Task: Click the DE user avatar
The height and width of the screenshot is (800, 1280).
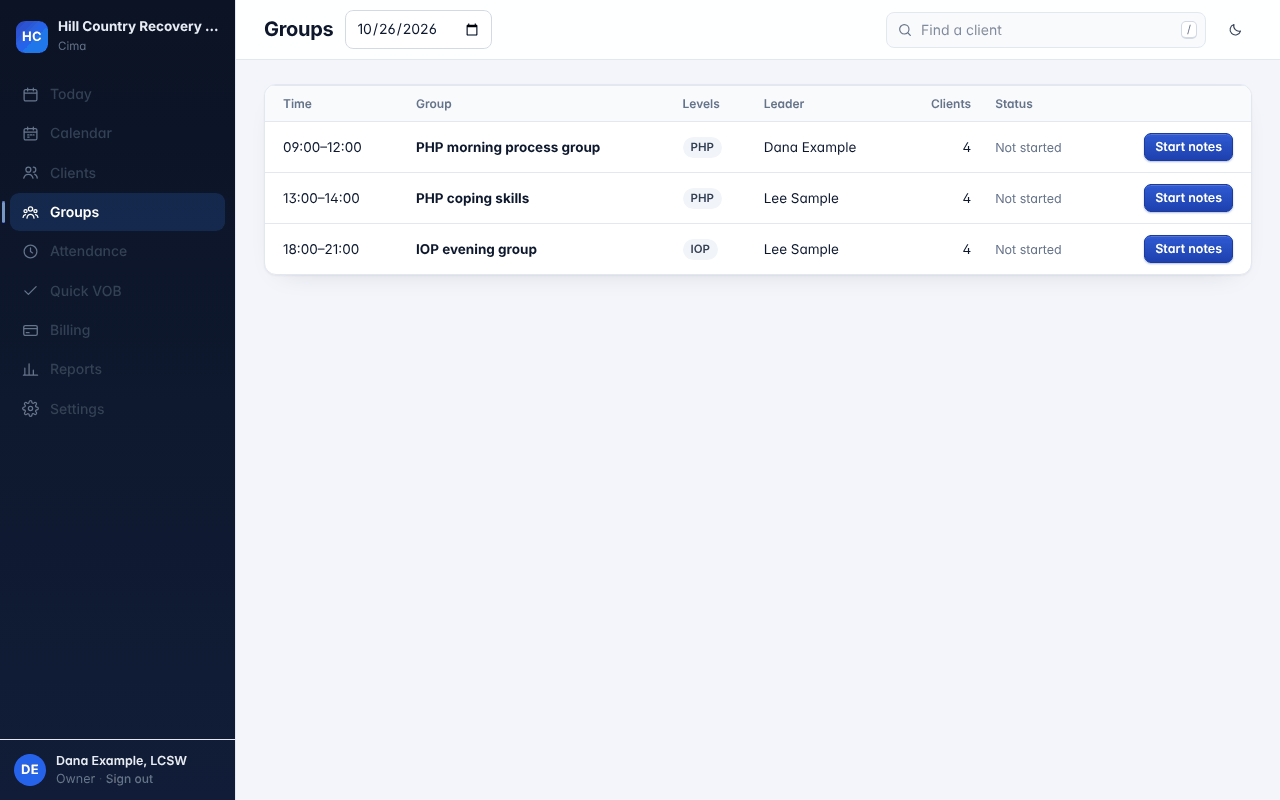Action: tap(30, 769)
